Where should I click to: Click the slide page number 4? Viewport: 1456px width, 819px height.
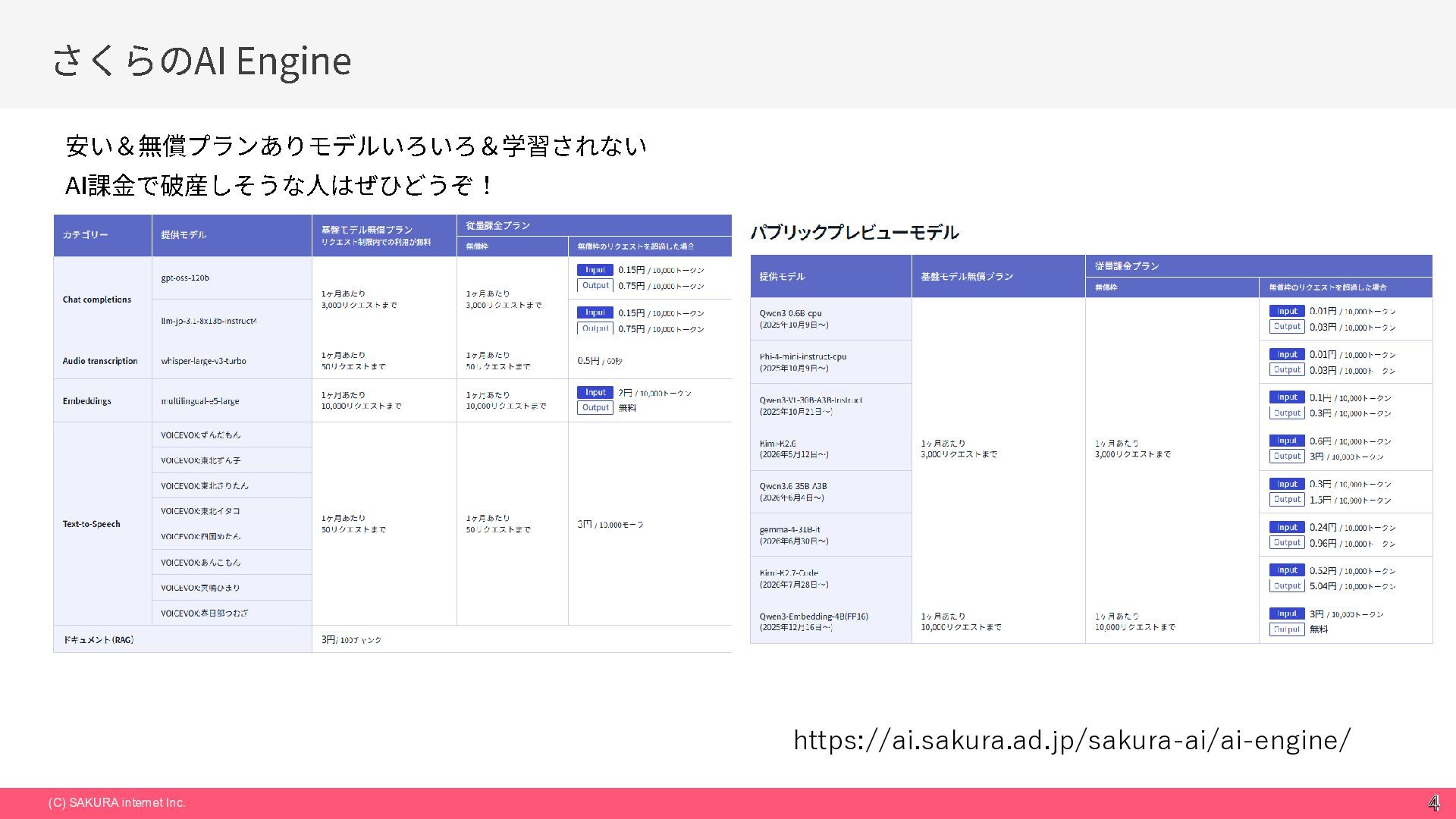(1434, 802)
